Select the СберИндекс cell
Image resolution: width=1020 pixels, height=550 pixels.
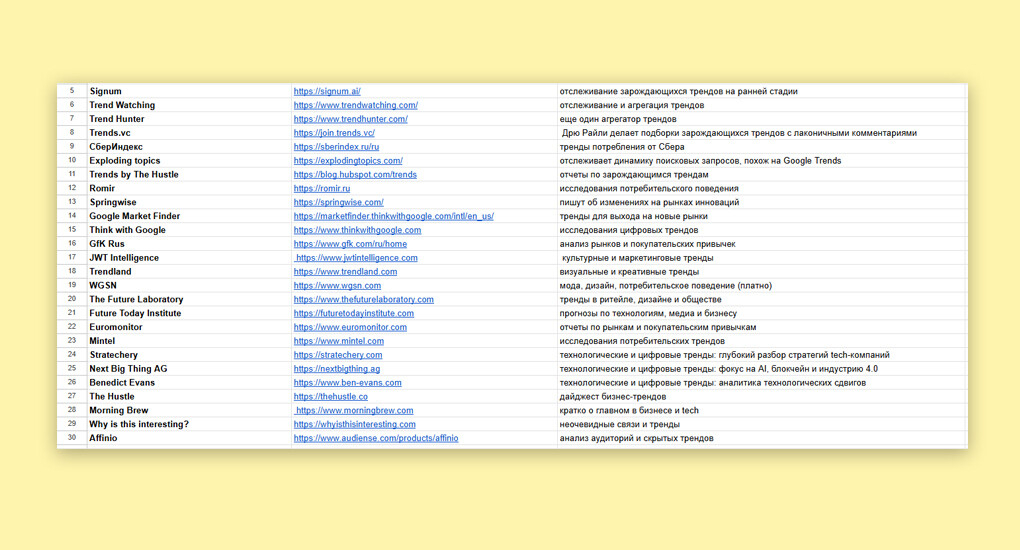189,146
